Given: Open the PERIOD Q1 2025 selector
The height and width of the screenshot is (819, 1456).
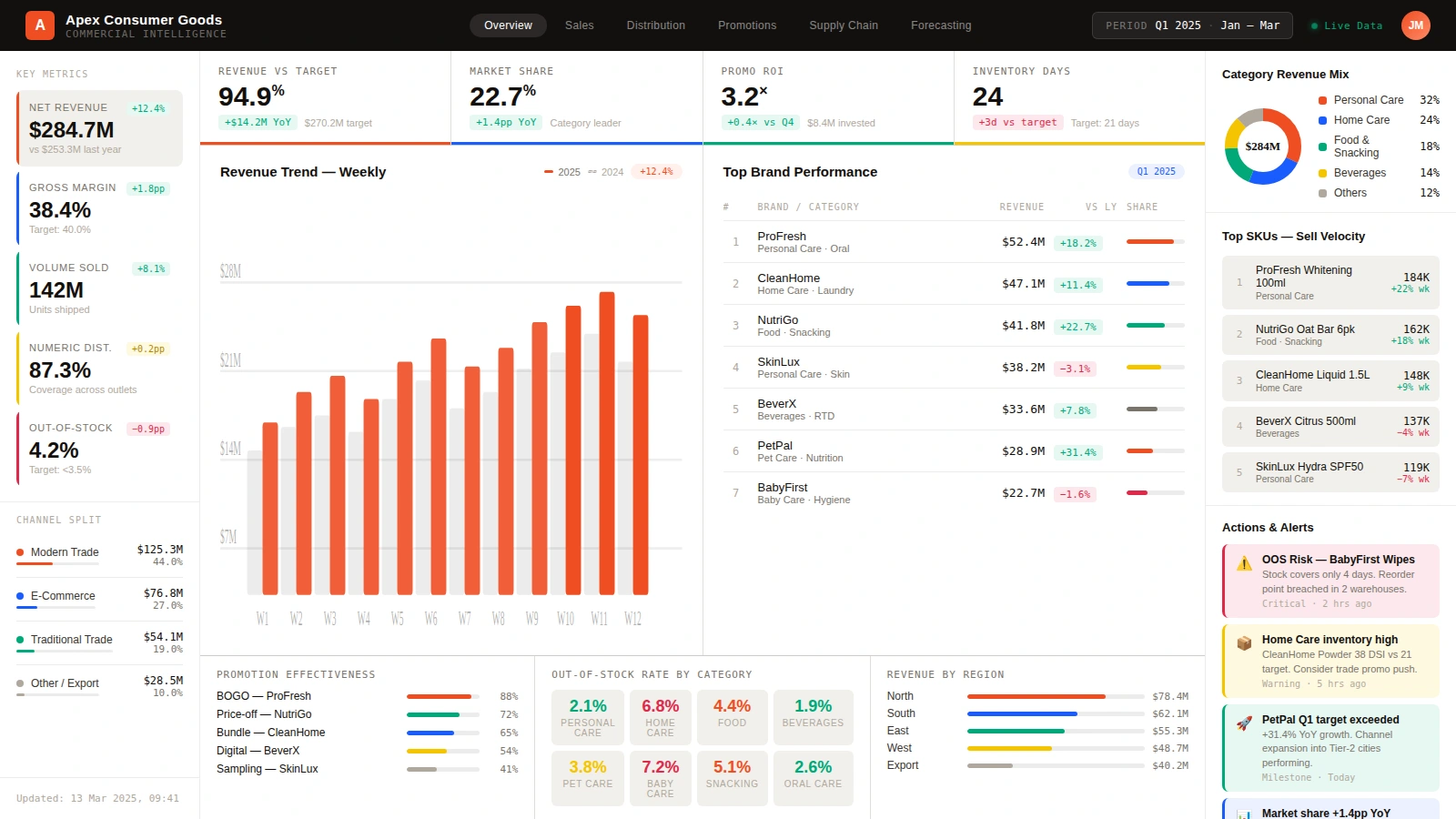Looking at the screenshot, I should point(1190,25).
